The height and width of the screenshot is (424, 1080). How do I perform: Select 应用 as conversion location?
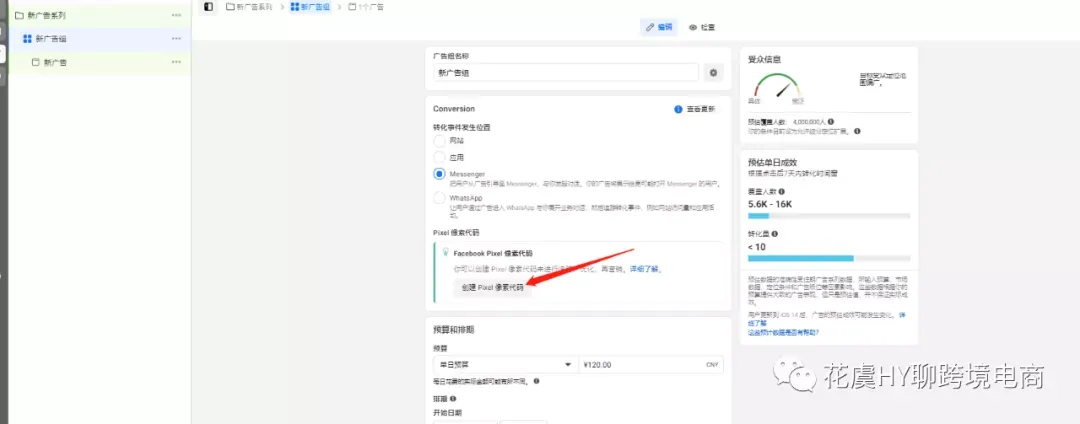[x=439, y=157]
